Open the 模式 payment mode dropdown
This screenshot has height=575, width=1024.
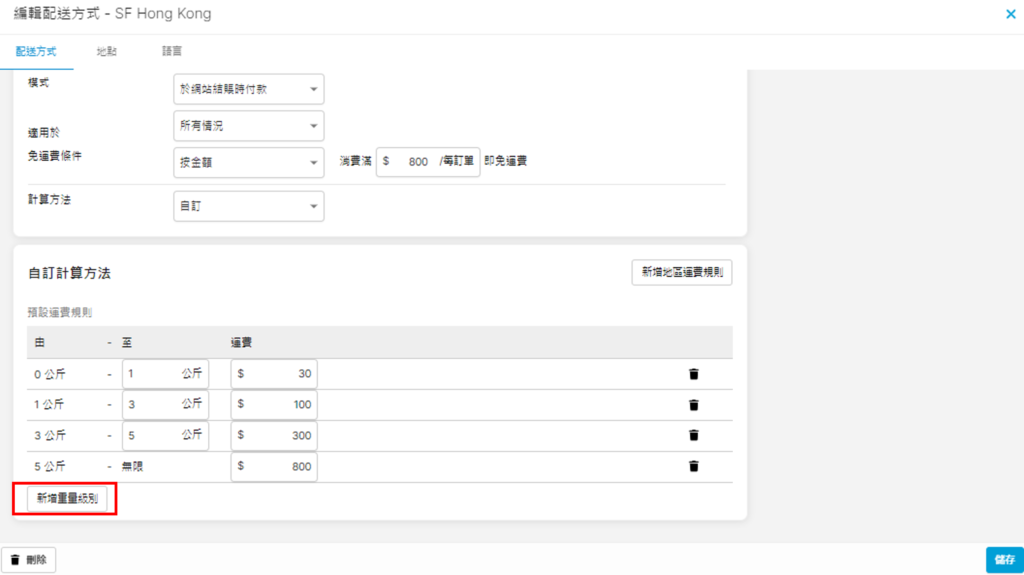(x=248, y=90)
